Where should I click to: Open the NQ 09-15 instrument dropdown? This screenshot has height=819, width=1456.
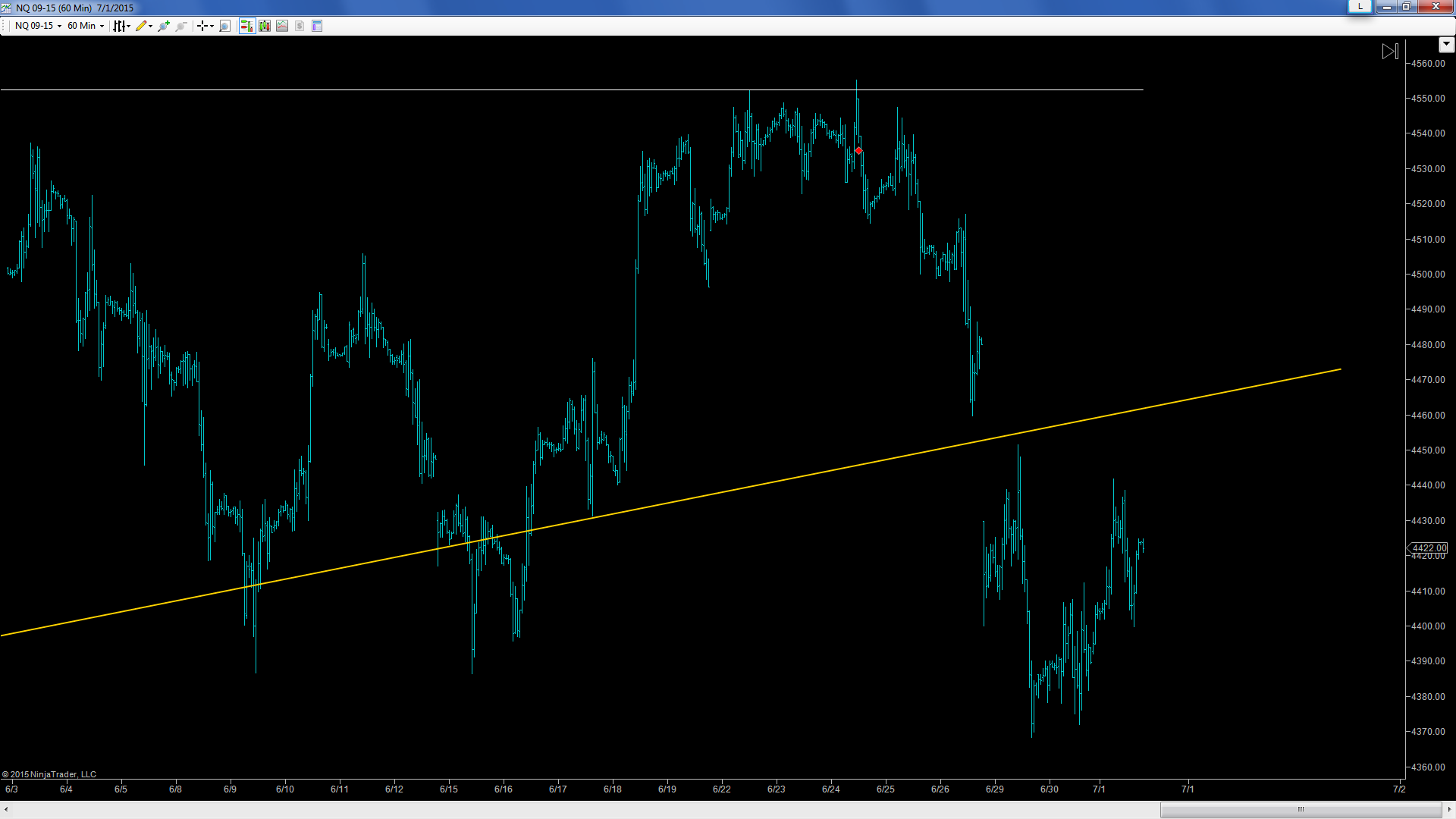tap(38, 26)
